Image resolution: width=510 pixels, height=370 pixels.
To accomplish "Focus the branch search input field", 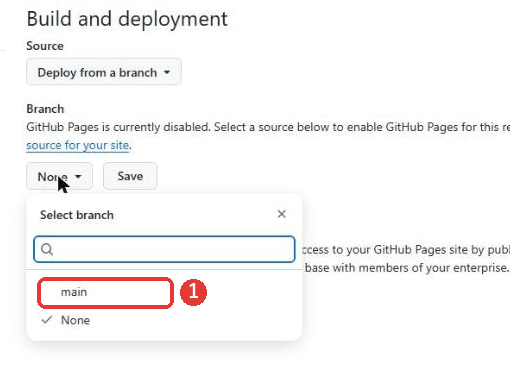I will coord(164,249).
